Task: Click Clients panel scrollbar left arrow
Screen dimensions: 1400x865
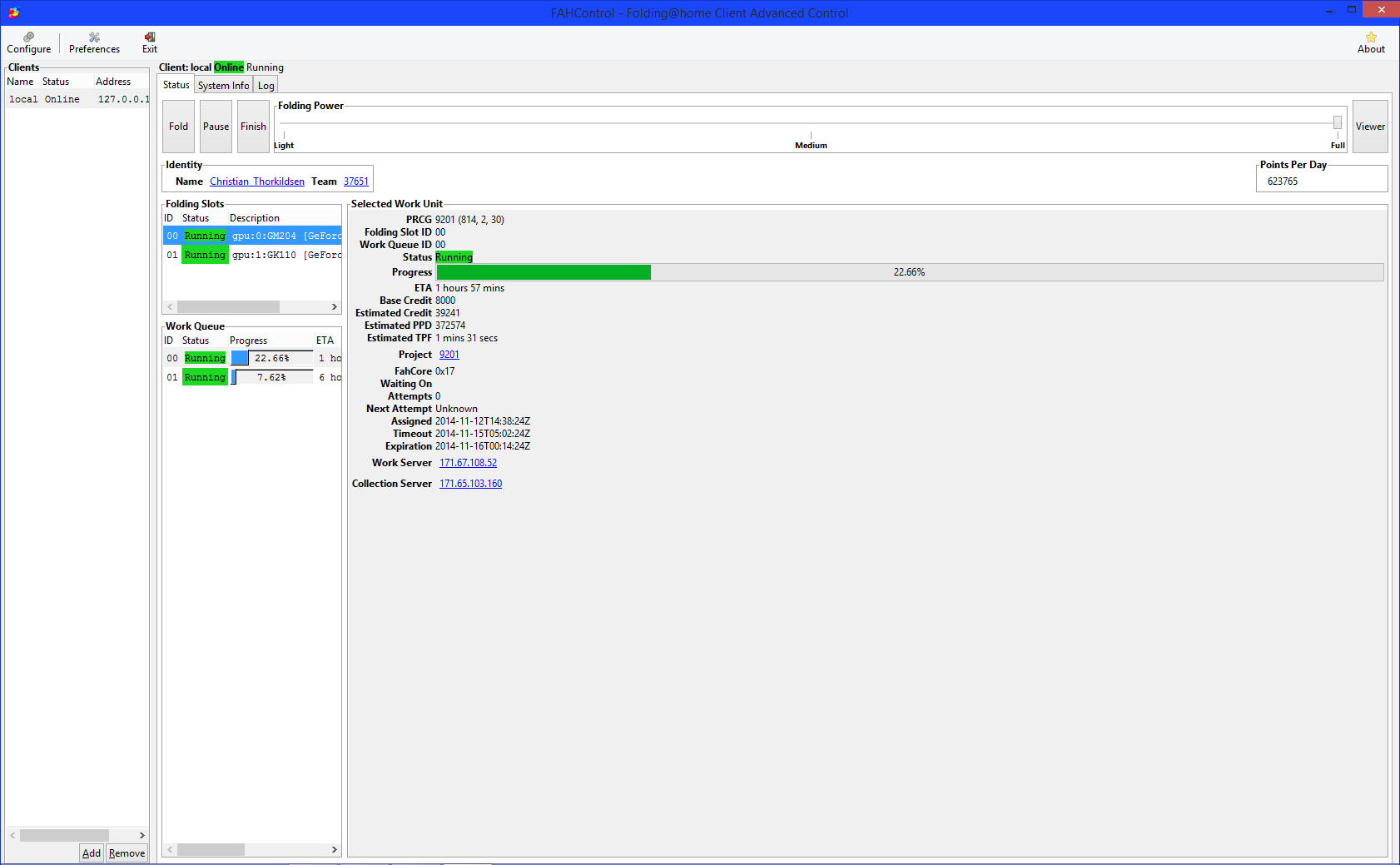Action: (12, 835)
